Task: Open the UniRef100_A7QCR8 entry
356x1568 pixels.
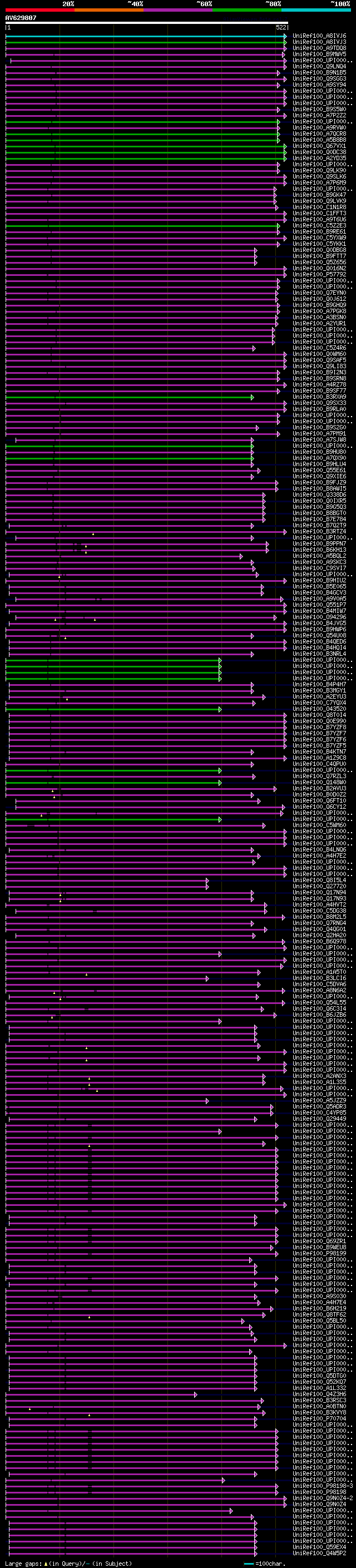Action: [319, 134]
